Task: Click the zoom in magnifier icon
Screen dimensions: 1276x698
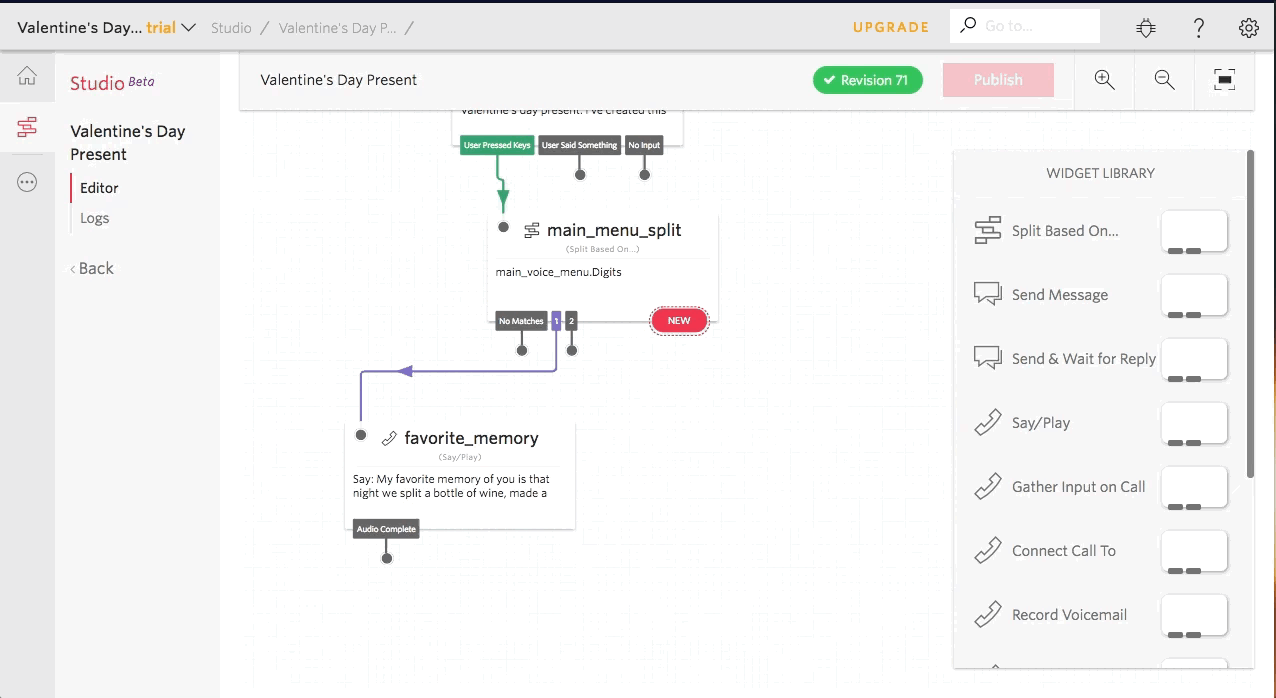Action: pyautogui.click(x=1104, y=80)
